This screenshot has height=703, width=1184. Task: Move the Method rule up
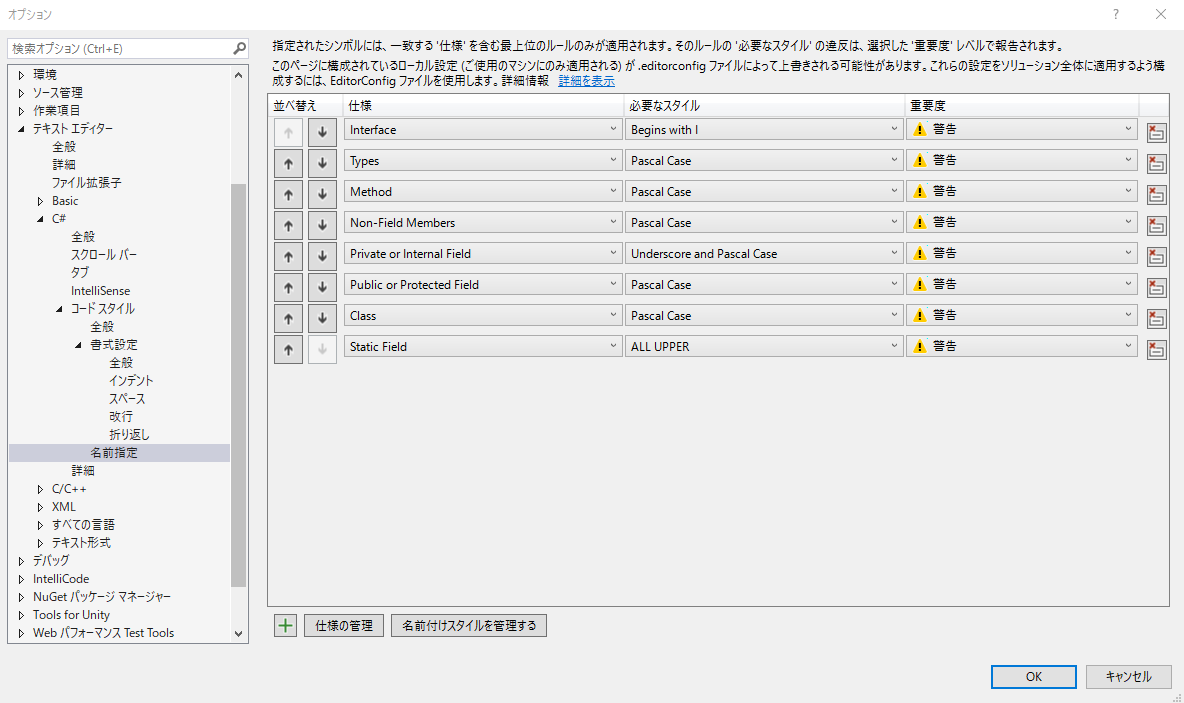point(288,194)
